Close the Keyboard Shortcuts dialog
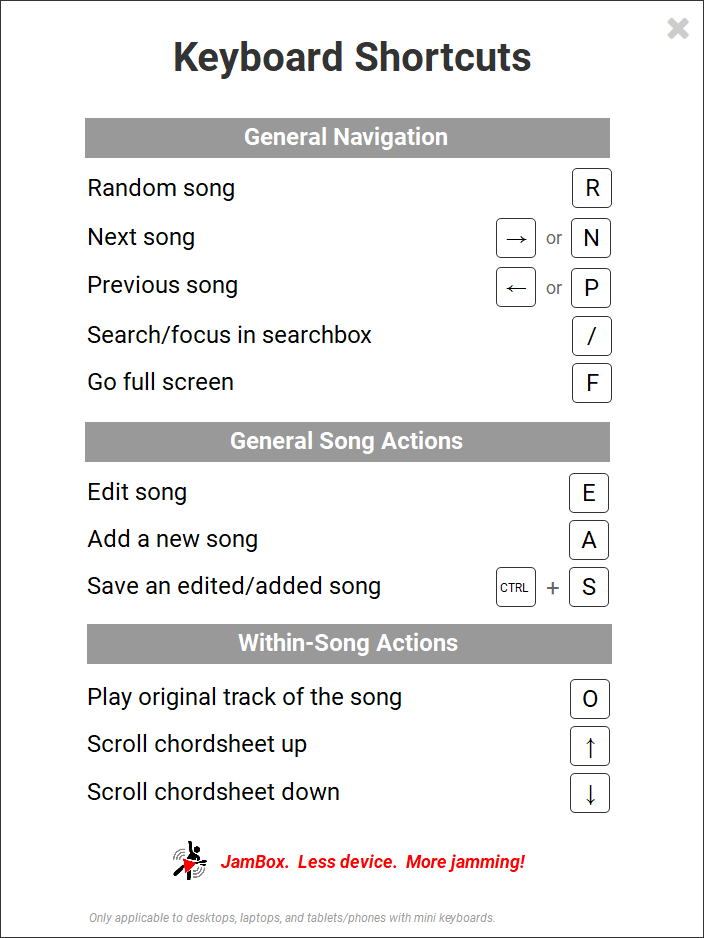Image resolution: width=704 pixels, height=938 pixels. coord(678,29)
